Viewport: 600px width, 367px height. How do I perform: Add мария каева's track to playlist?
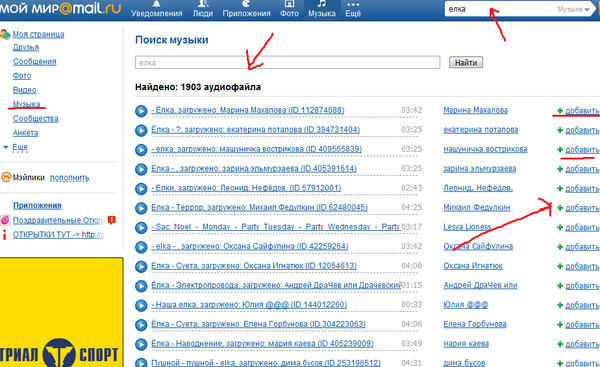click(578, 344)
